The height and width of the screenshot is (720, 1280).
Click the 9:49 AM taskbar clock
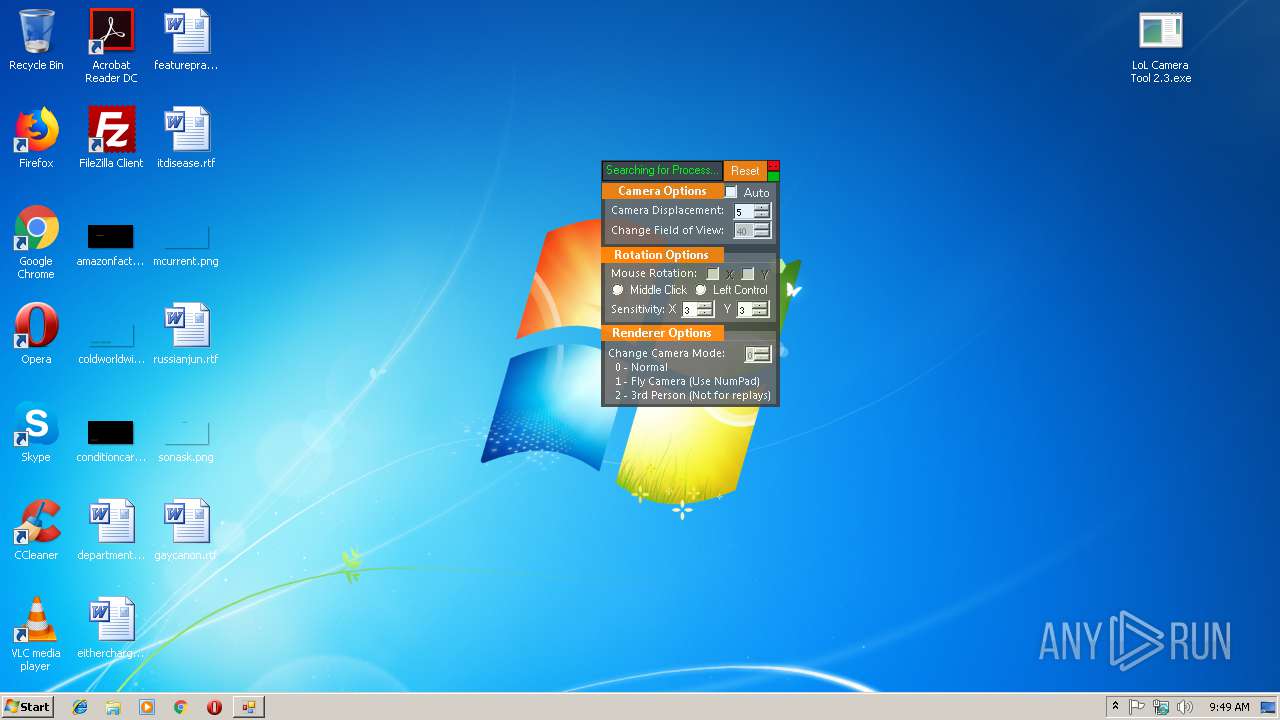1229,707
